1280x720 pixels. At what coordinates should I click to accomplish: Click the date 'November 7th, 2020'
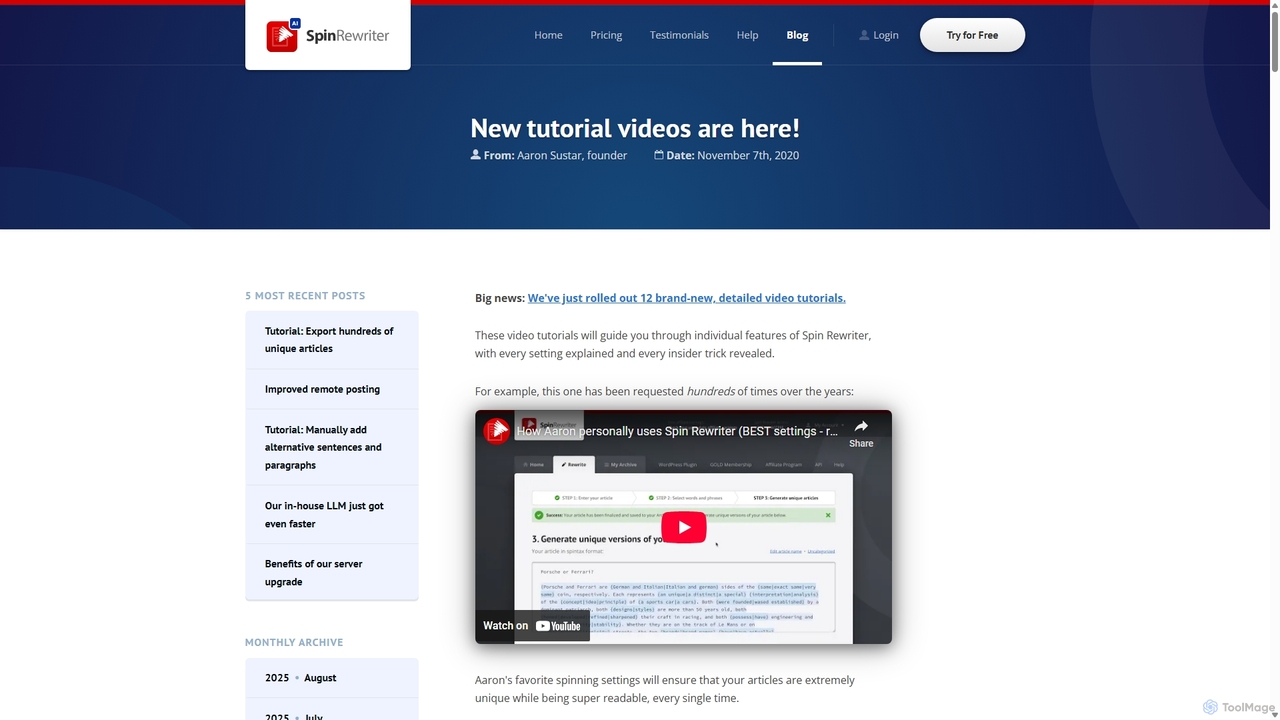748,155
